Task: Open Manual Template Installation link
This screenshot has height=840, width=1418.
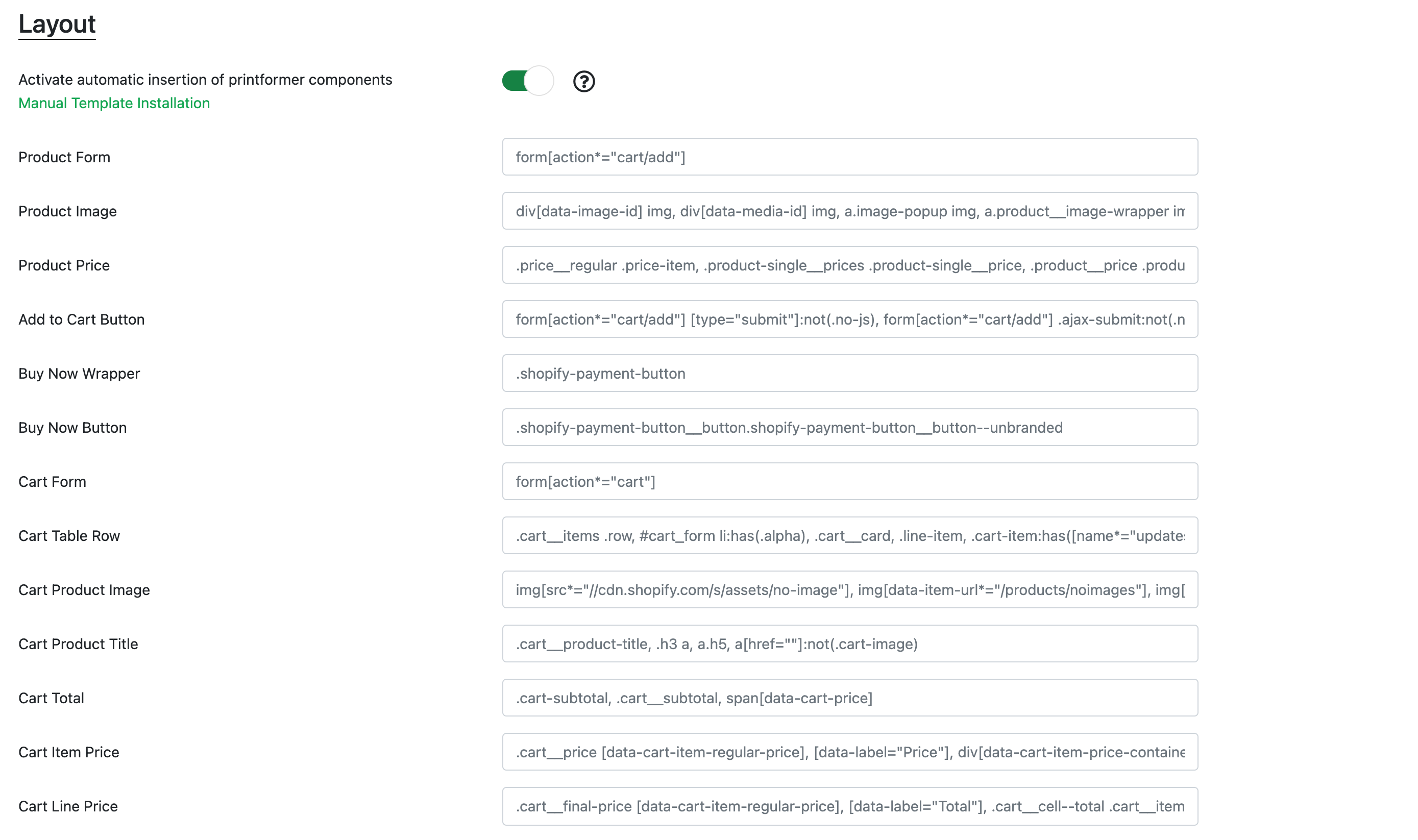Action: pyautogui.click(x=114, y=103)
